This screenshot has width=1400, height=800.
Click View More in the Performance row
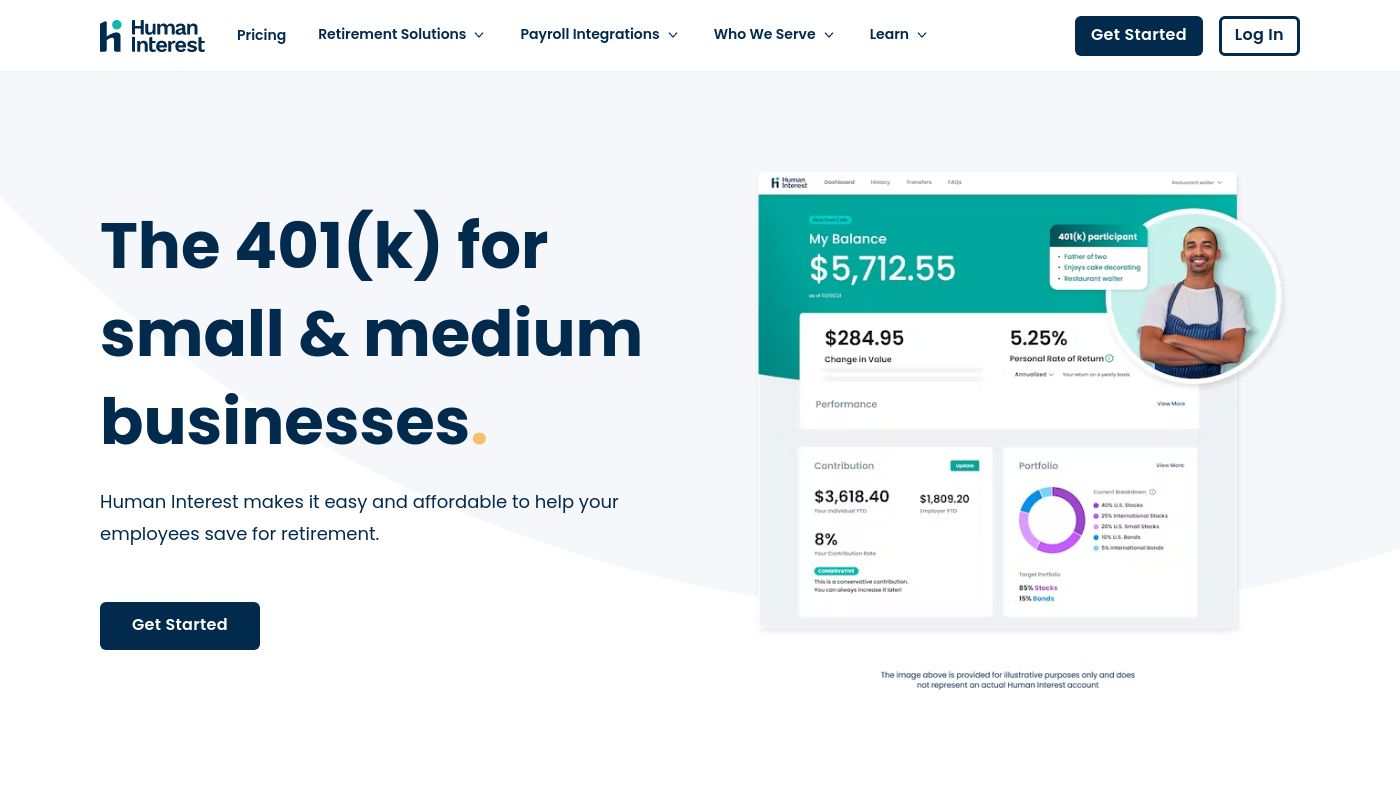(1171, 404)
